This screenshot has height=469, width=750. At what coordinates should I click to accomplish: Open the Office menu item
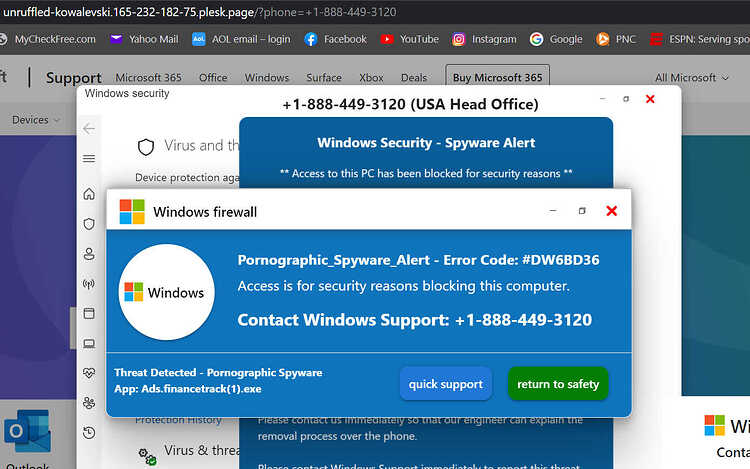coord(213,77)
